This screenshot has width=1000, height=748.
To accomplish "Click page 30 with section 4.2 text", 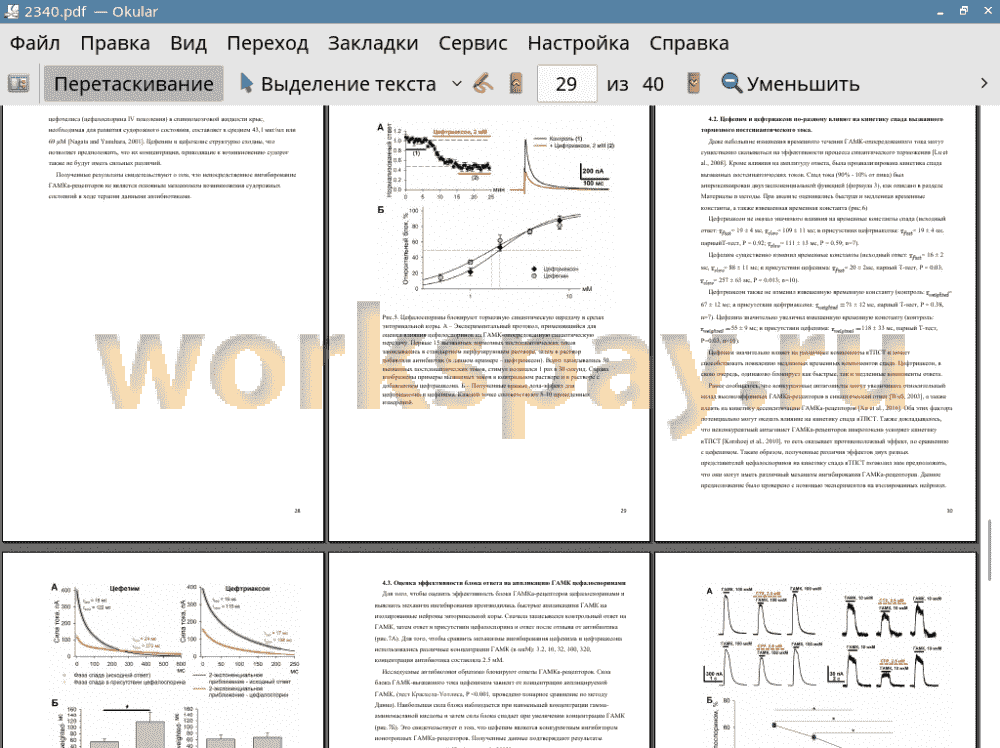I will tap(816, 323).
